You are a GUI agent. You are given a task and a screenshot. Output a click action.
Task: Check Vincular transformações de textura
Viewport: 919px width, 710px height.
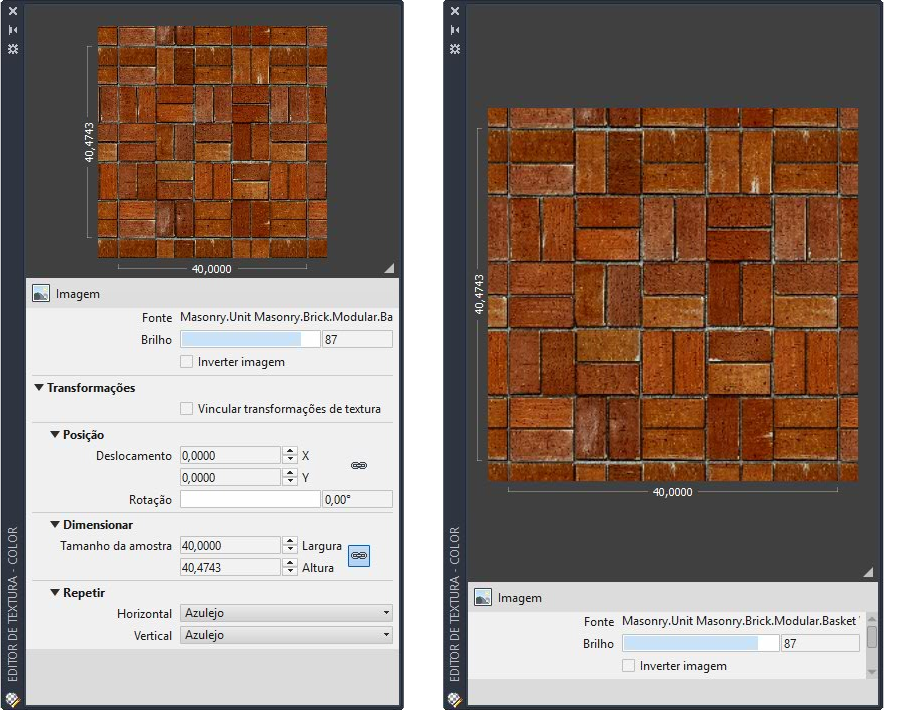coord(186,409)
